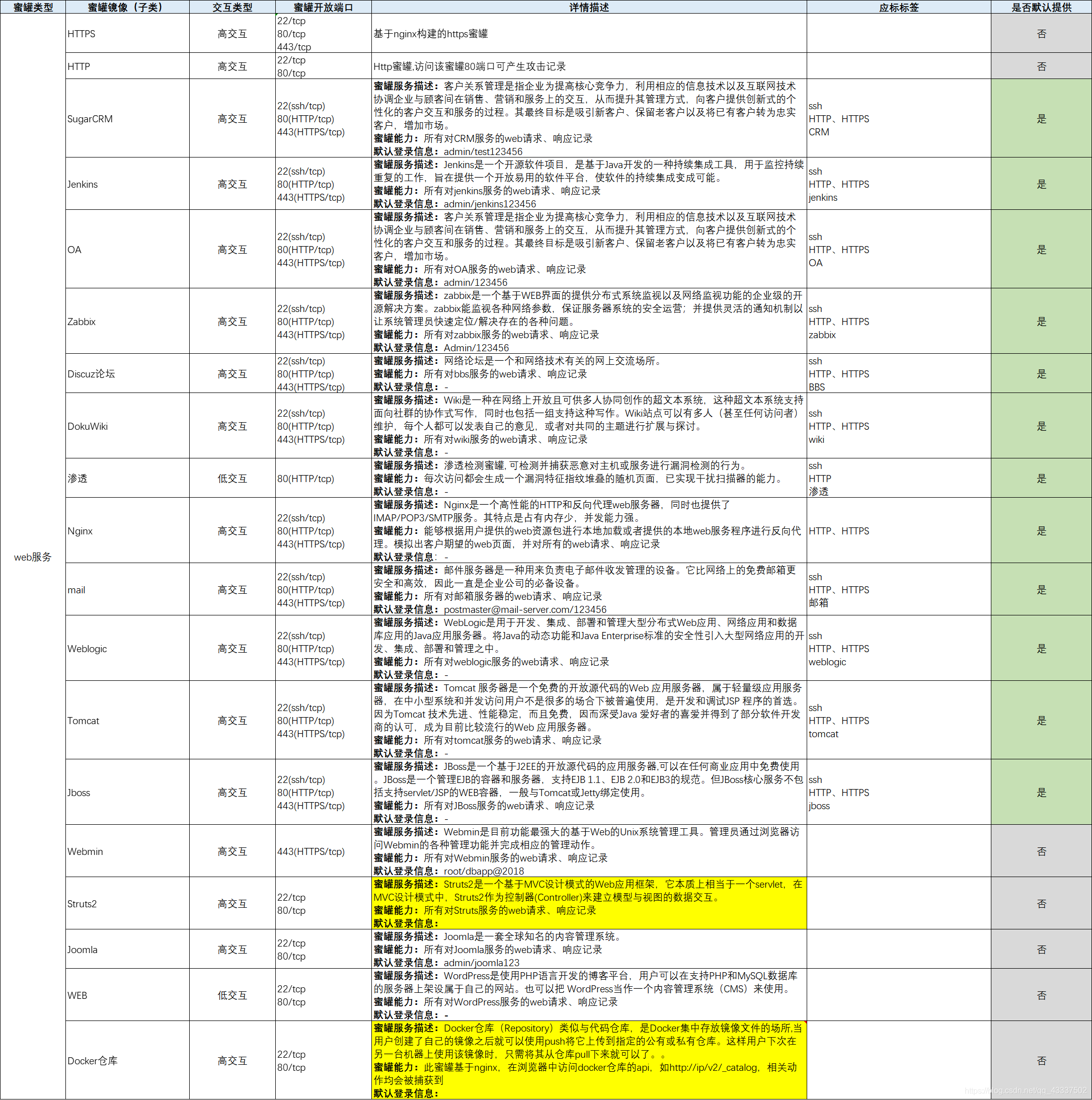Select the 蜜罐镜像（子类） column header
1092x1100 pixels.
pyautogui.click(x=127, y=7)
